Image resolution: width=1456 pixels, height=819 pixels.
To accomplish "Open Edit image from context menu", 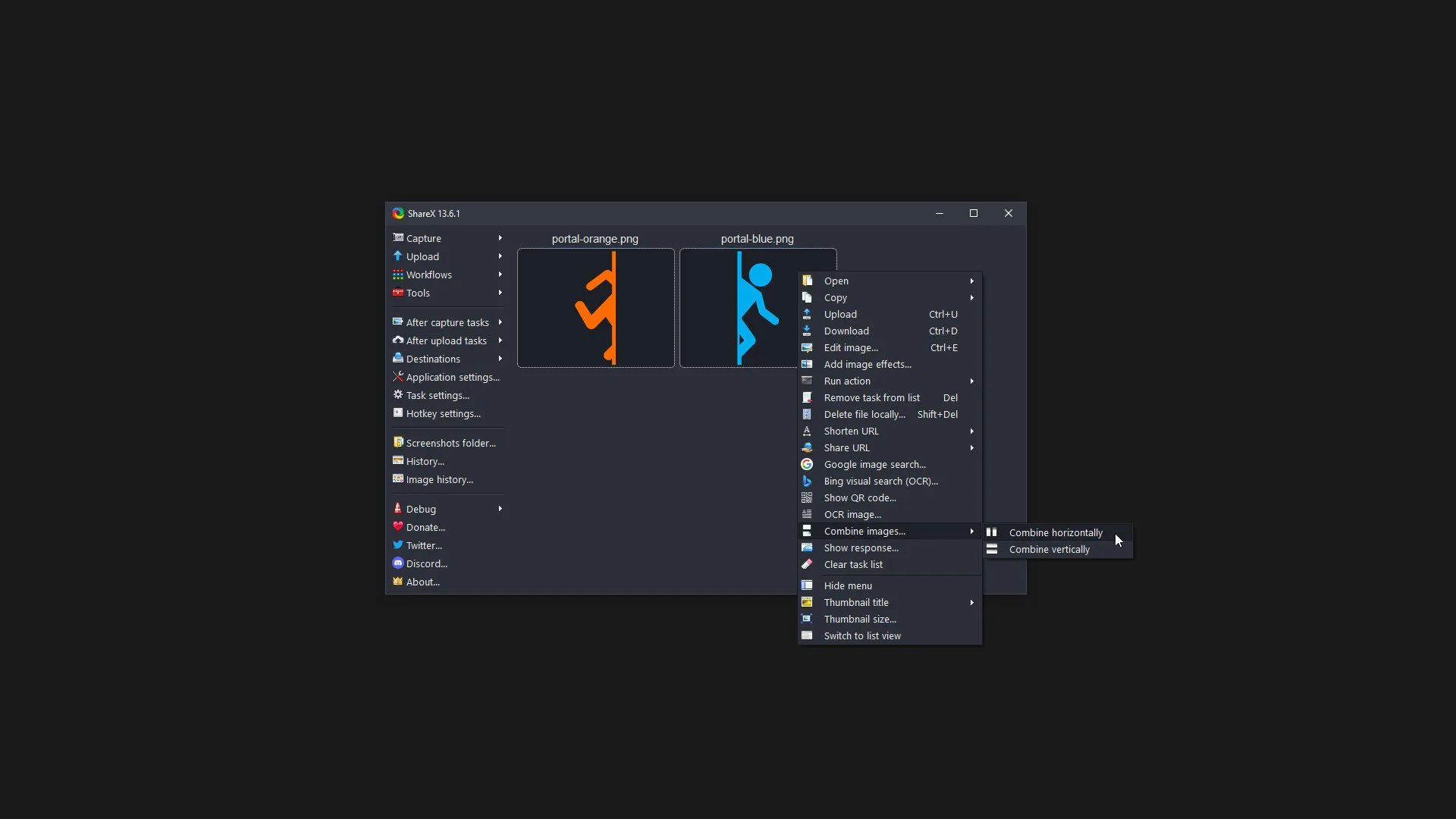I will point(890,347).
